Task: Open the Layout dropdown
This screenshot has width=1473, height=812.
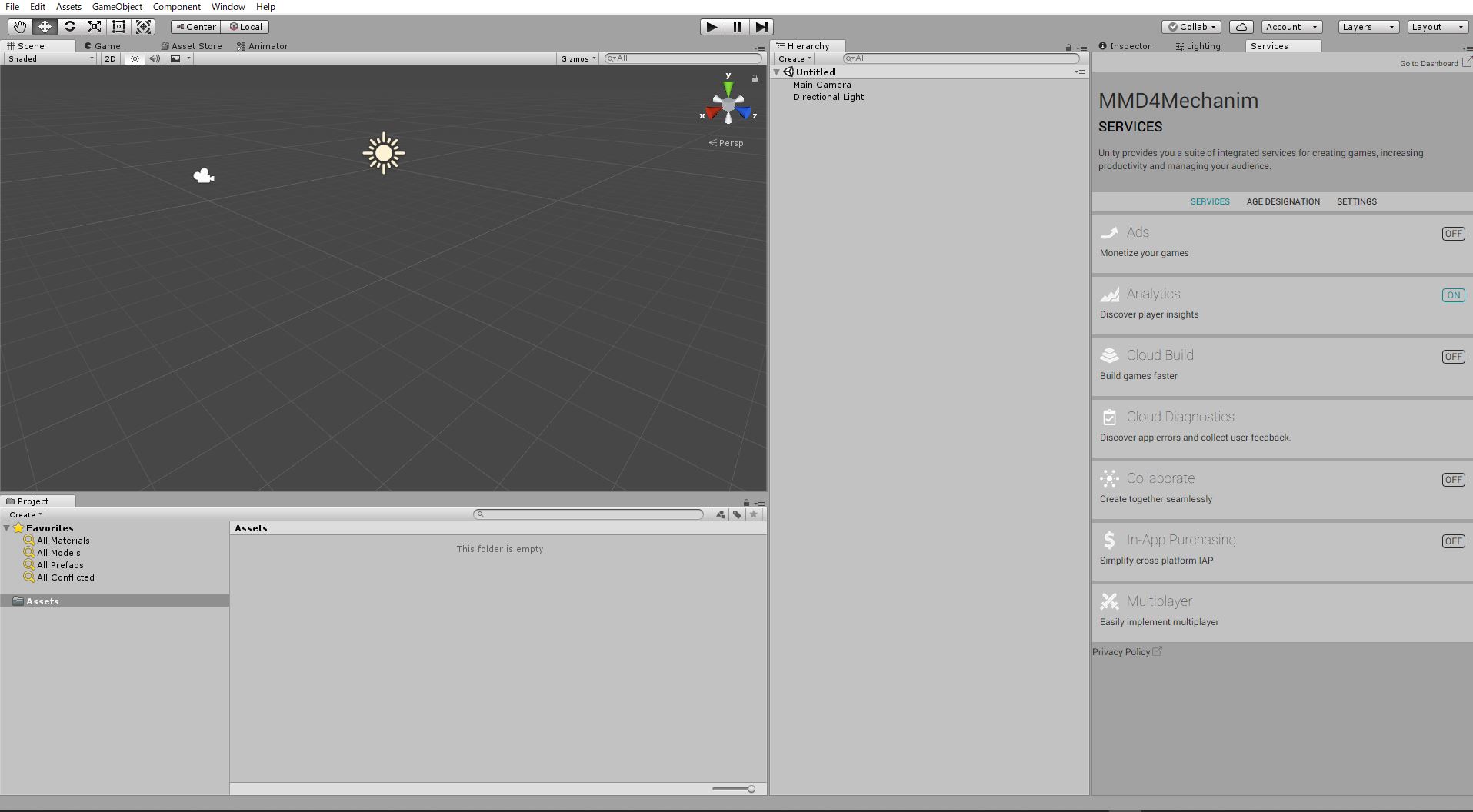Action: (x=1437, y=27)
